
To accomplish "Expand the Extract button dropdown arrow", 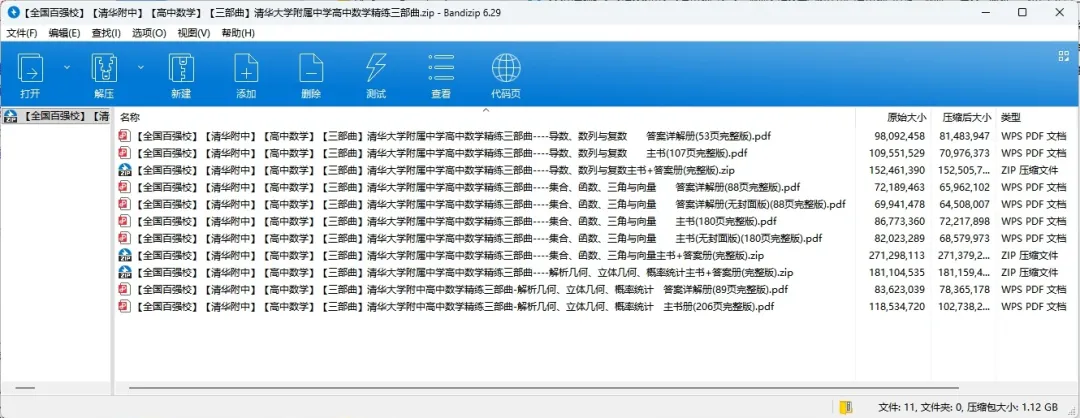I will (x=141, y=67).
